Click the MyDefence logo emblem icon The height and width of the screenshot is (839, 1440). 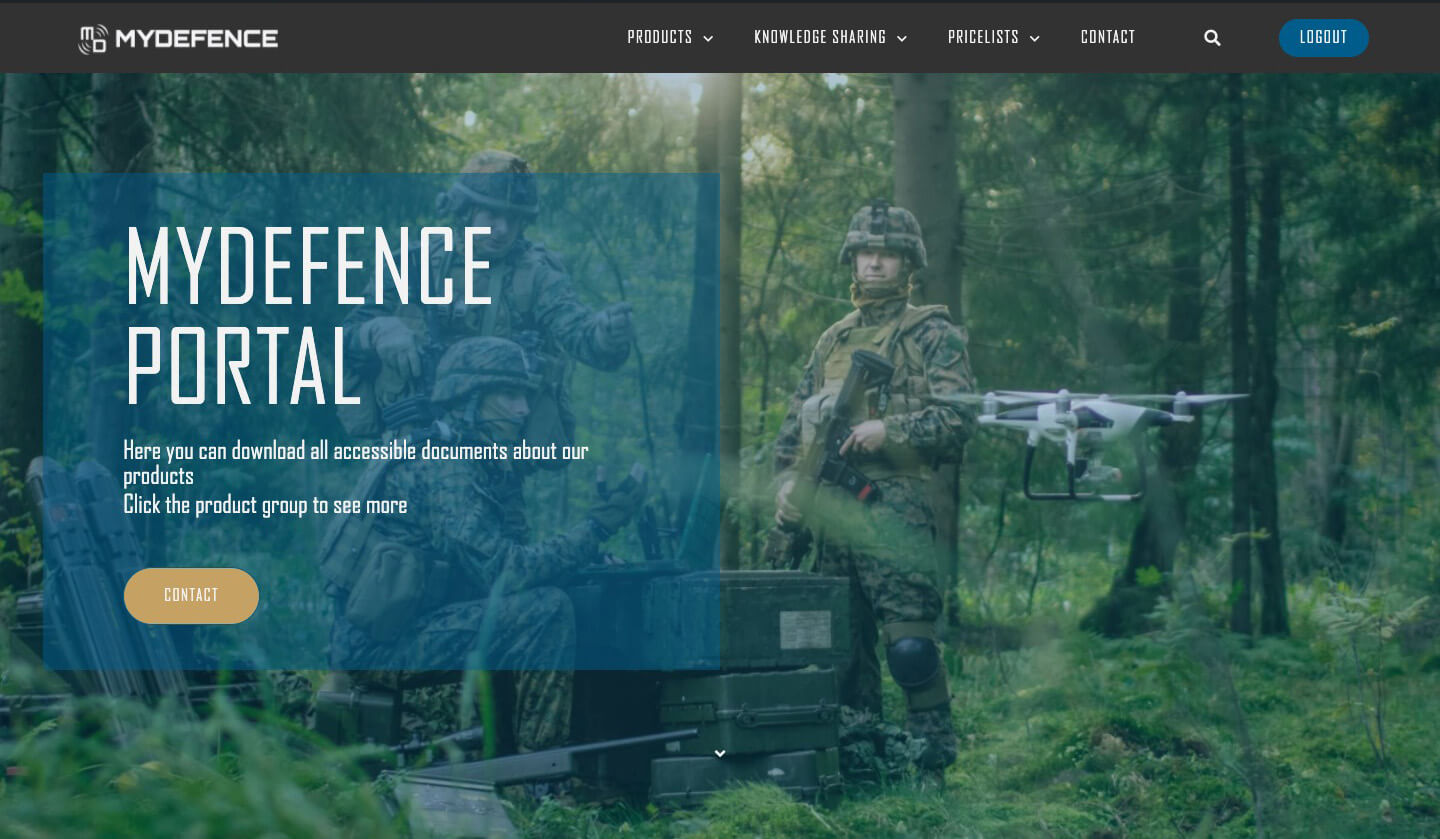pos(93,39)
